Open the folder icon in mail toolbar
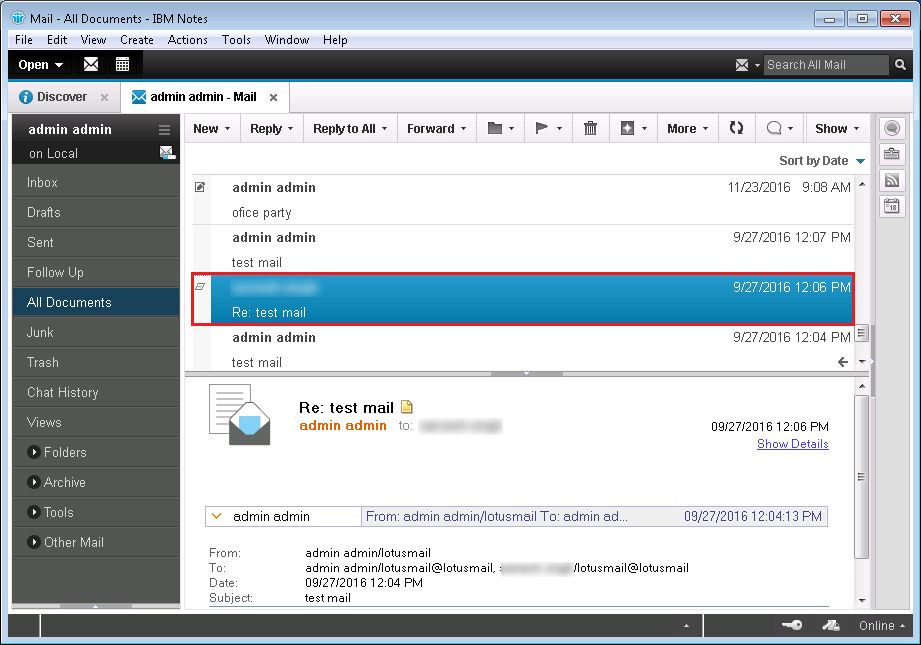921x645 pixels. coord(495,128)
